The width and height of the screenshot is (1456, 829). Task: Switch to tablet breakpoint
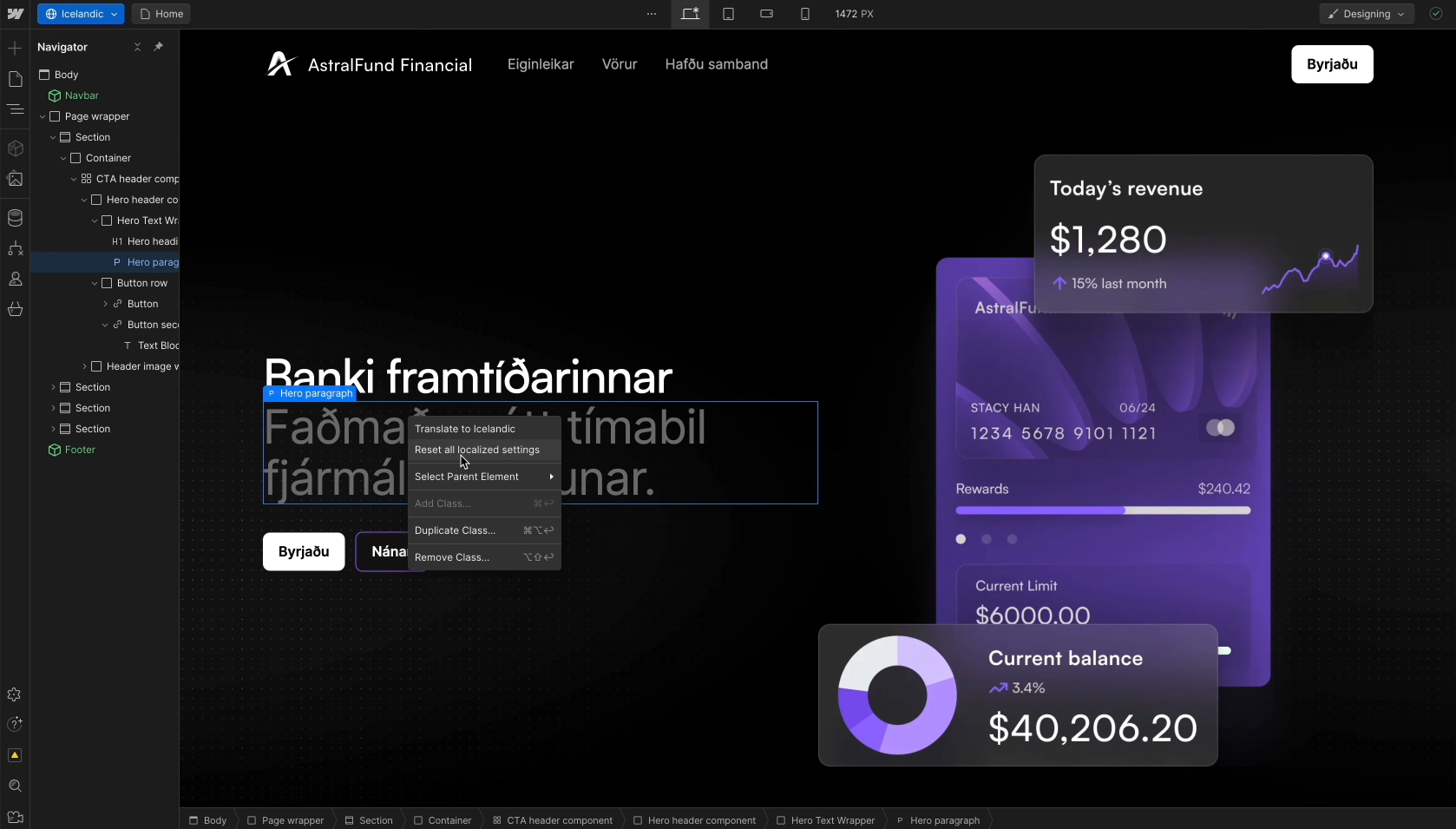pos(728,14)
